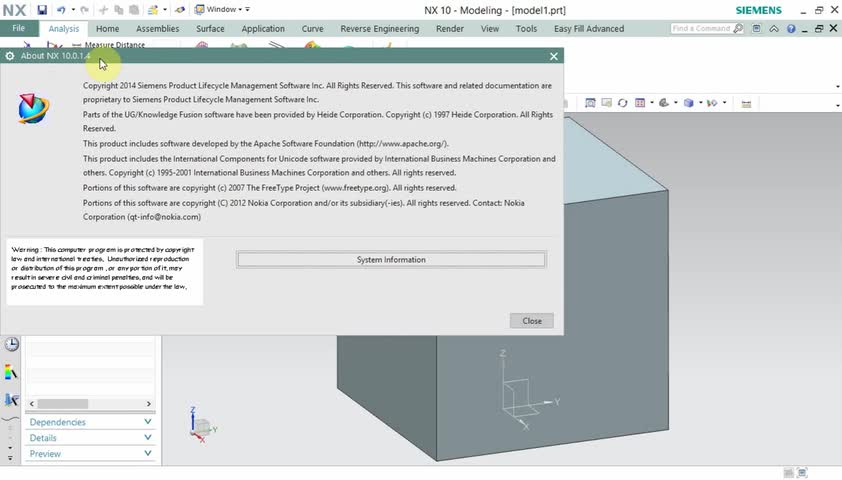
Task: Switch to the View tab
Action: point(490,28)
